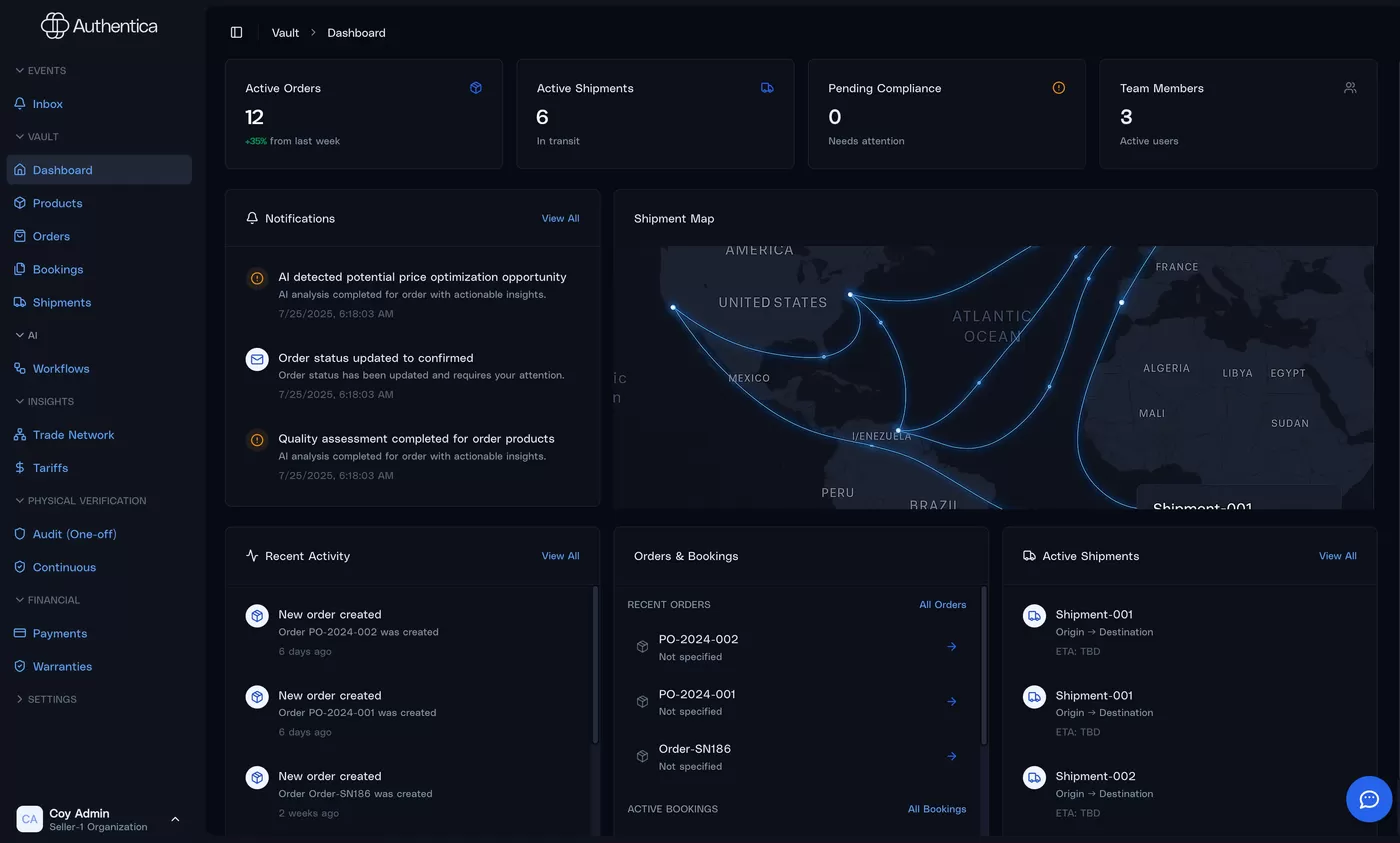Viewport: 1400px width, 843px height.
Task: Open the Shipments section via its truck icon
Action: pos(20,302)
